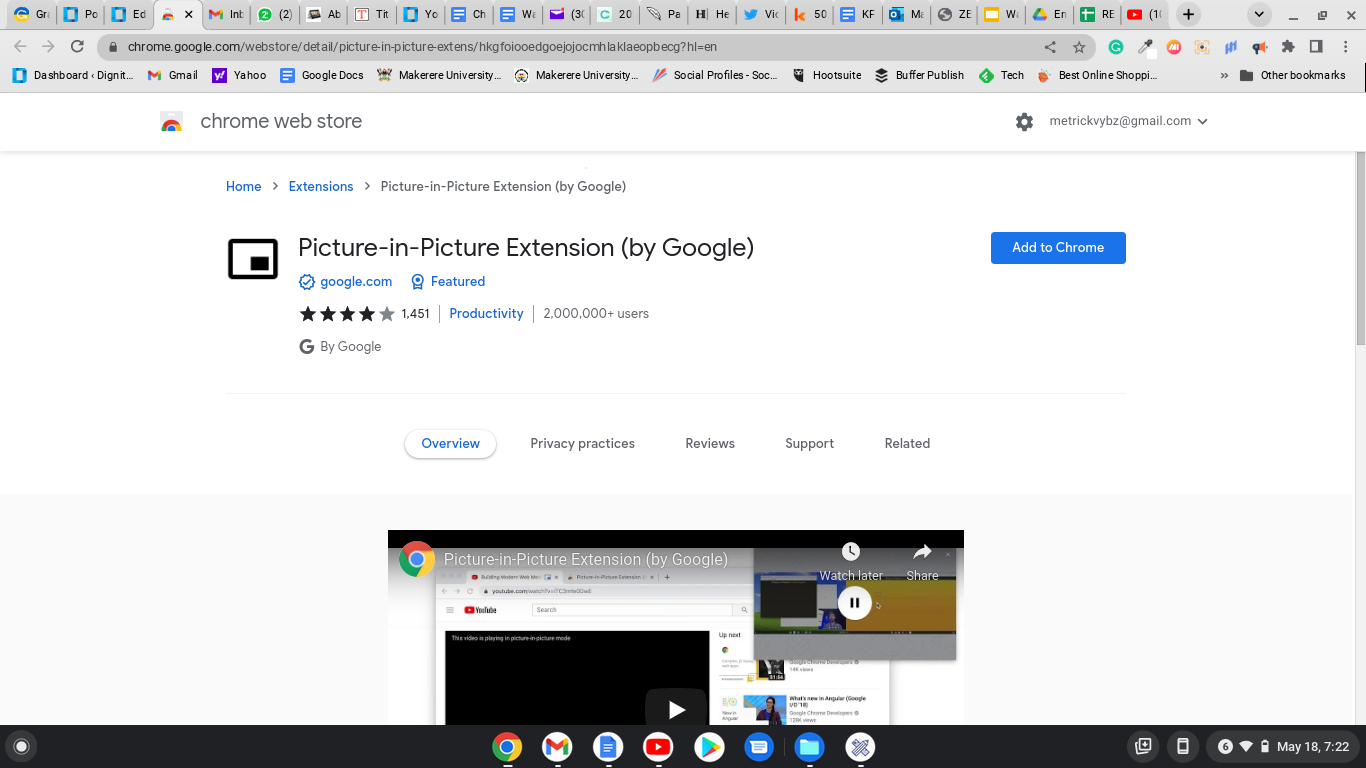This screenshot has width=1366, height=768.
Task: Switch to the Privacy practices tab
Action: [x=582, y=444]
